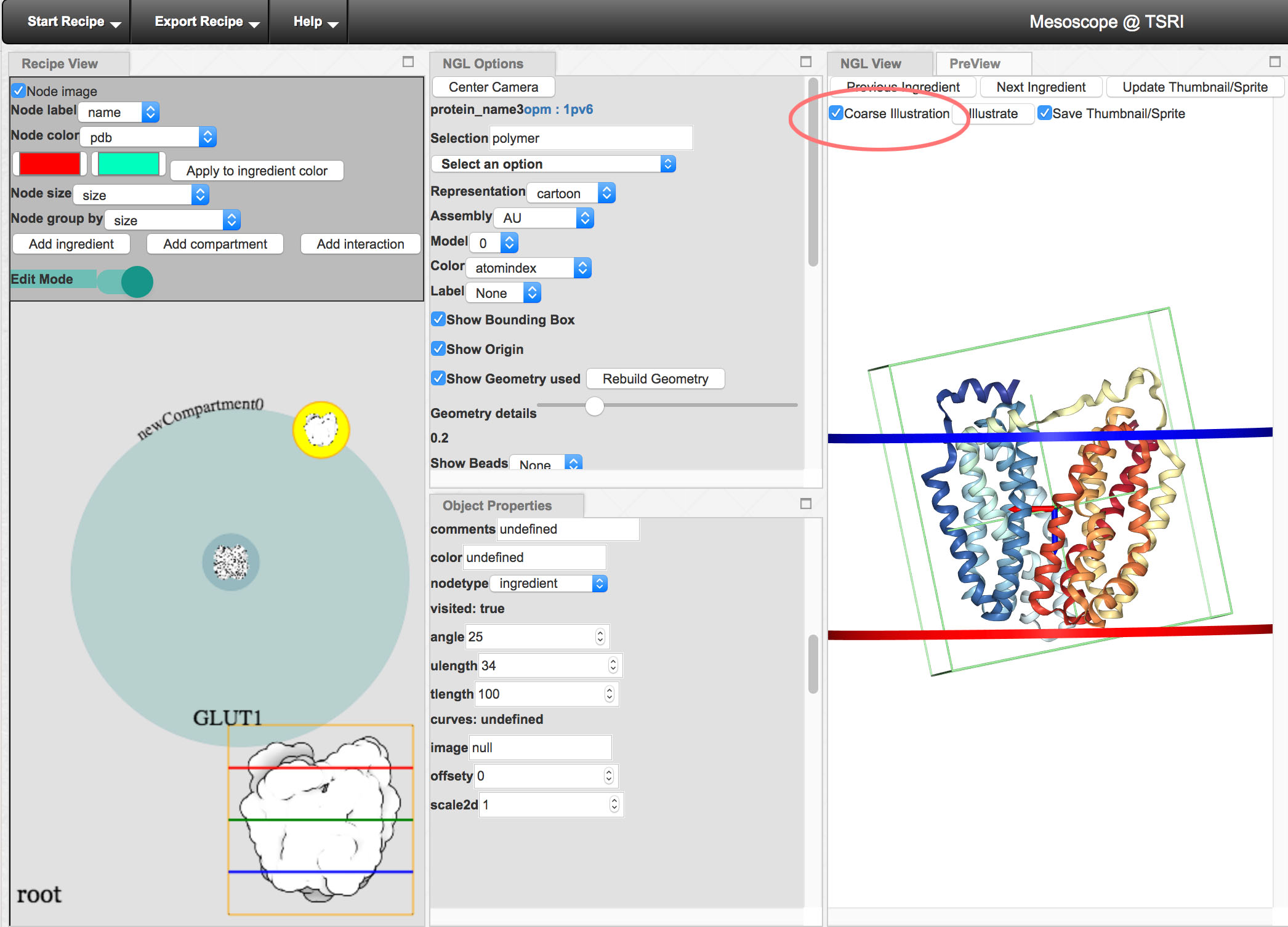
Task: Click Add ingredient button
Action: pos(71,244)
